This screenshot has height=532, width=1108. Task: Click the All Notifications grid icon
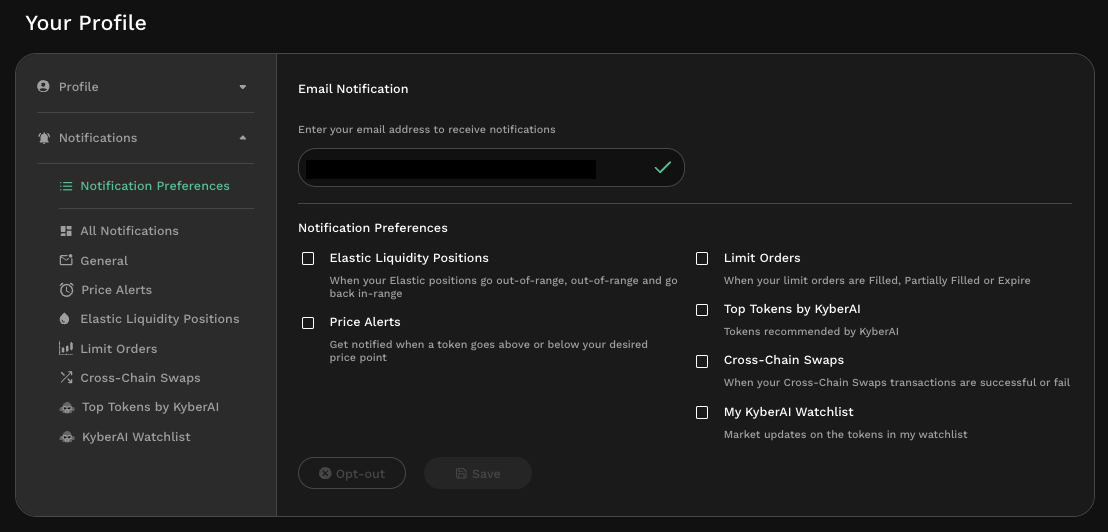point(66,231)
